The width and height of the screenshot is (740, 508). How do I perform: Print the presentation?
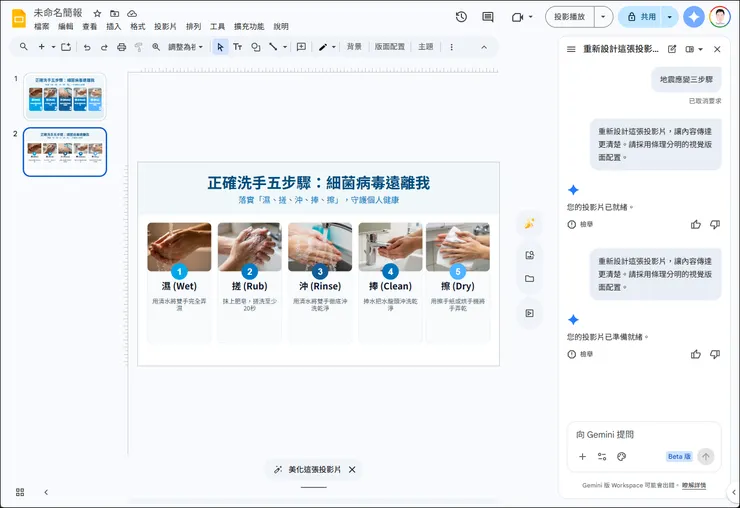(x=122, y=47)
